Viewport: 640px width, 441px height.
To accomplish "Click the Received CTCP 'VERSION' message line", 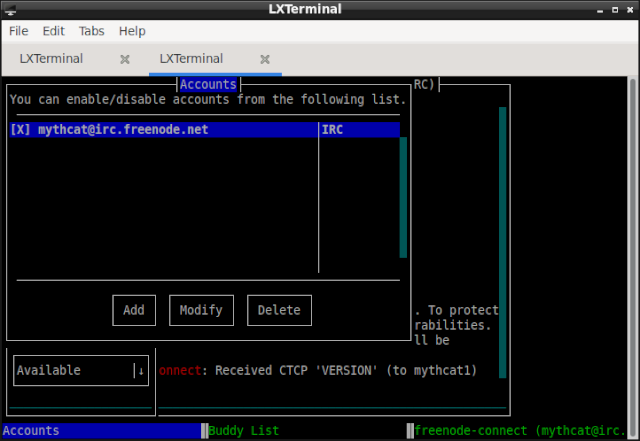I will [318, 370].
